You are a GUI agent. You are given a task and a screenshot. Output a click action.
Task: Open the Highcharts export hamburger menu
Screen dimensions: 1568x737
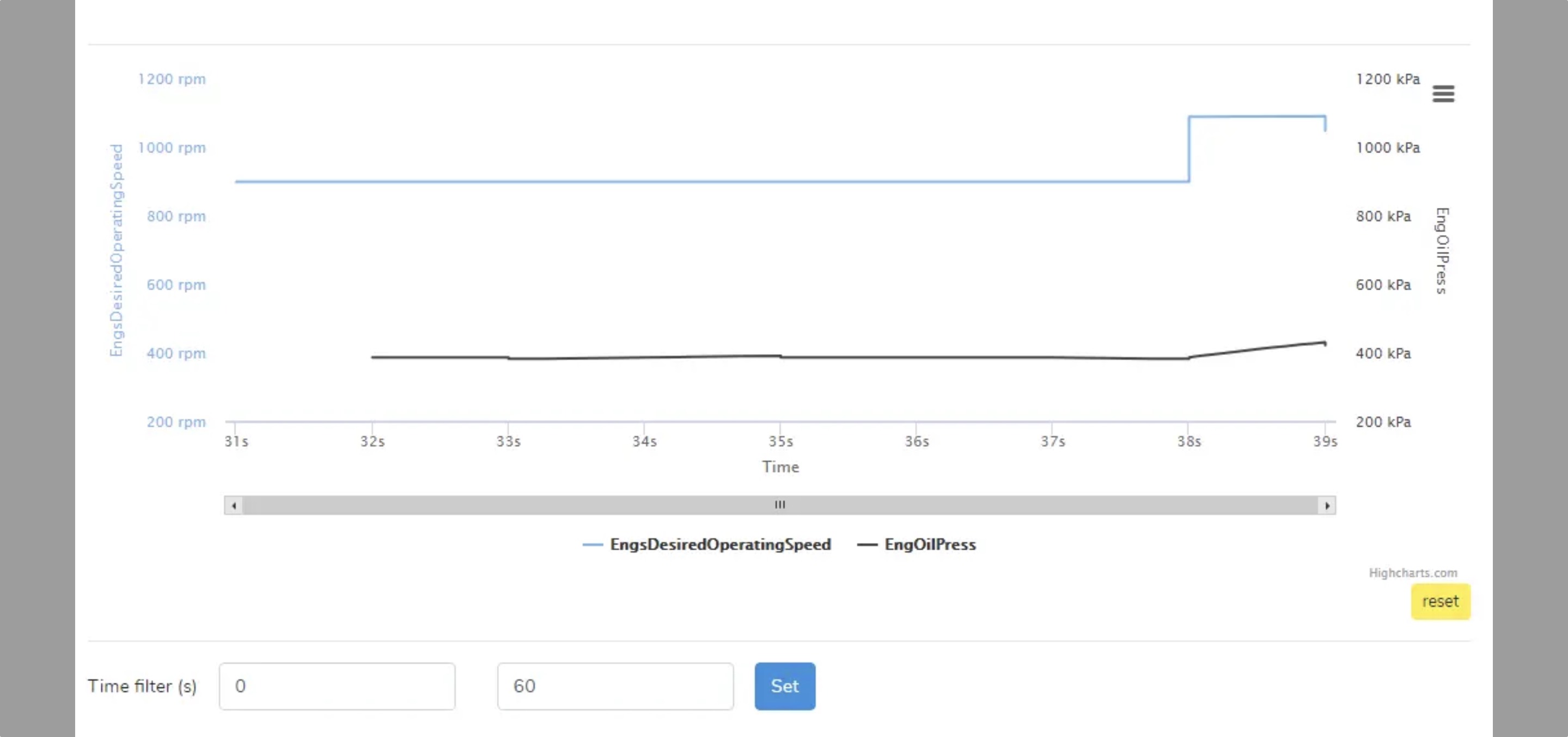1443,94
